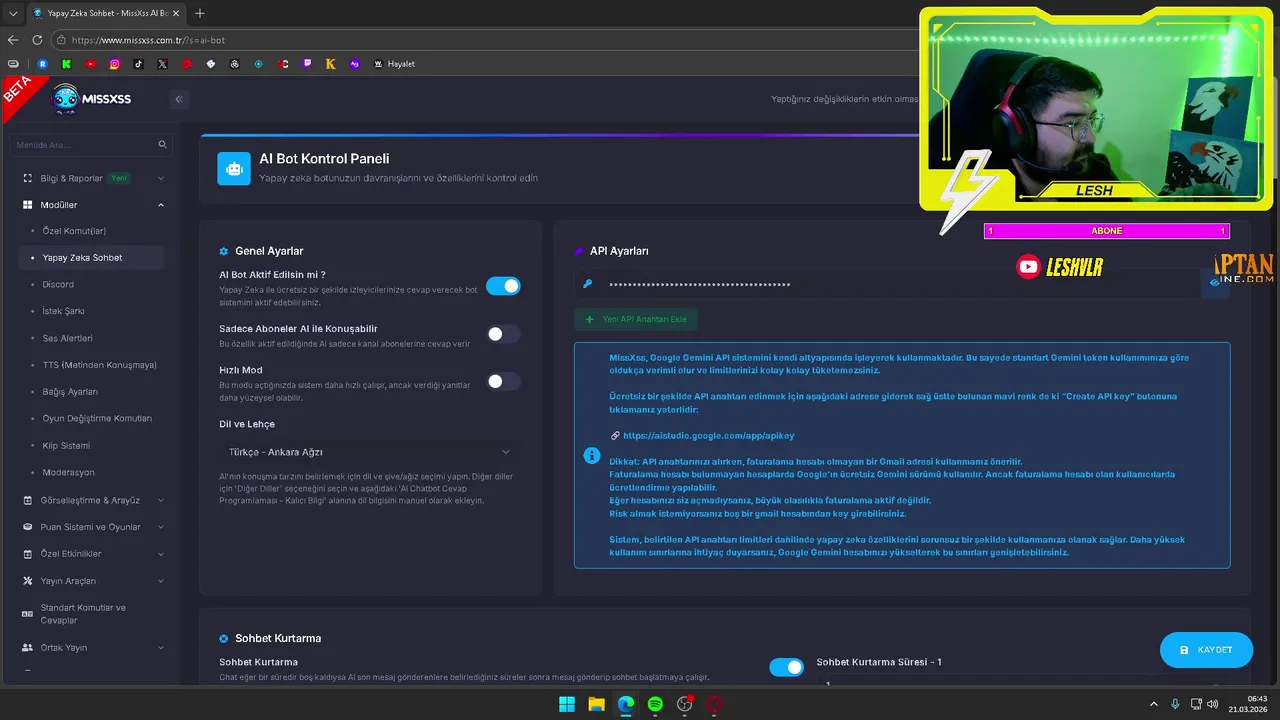The image size is (1280, 720).
Task: Open the green Kick bookmark icon
Action: pyautogui.click(x=67, y=64)
